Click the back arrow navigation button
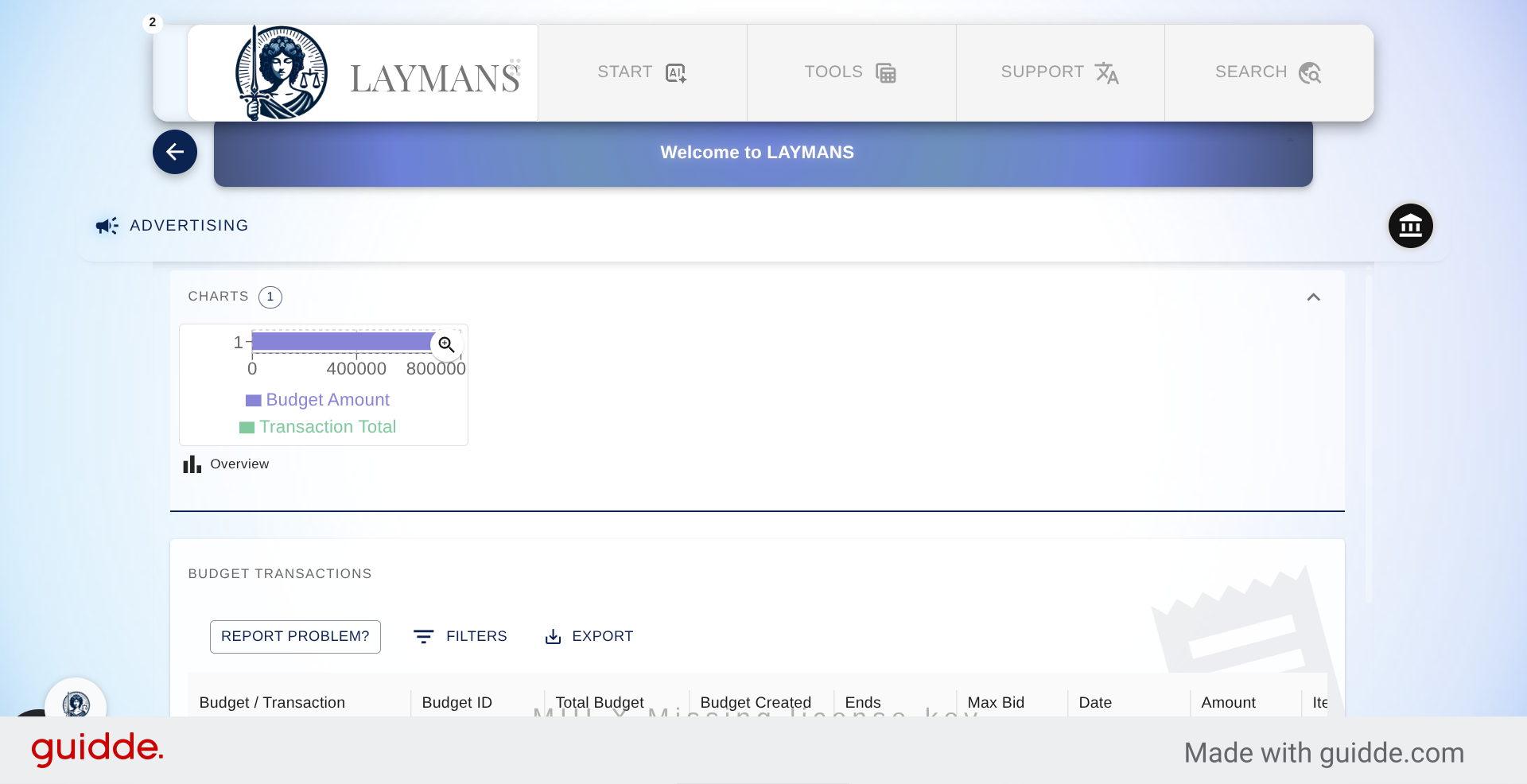Screen dimensions: 1527x784 pos(174,152)
